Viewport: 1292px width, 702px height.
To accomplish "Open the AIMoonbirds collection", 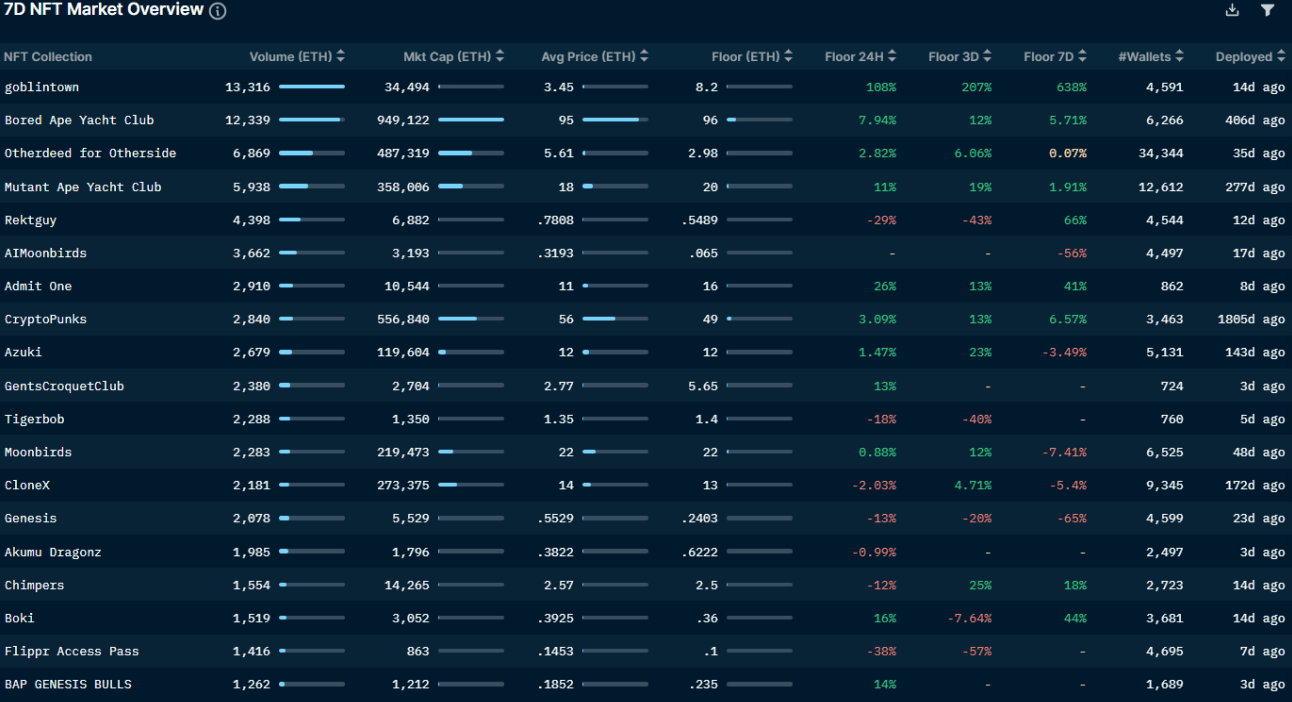I will pos(45,253).
